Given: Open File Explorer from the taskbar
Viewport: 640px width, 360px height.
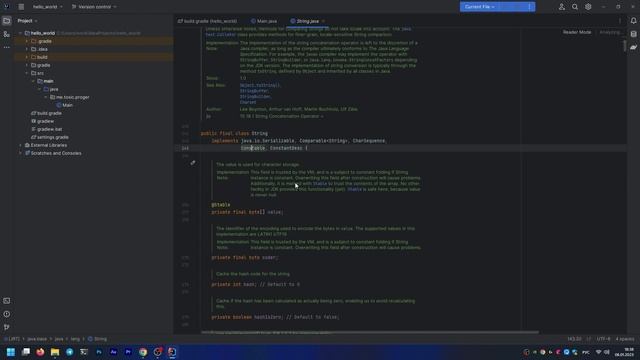Looking at the screenshot, I should pos(55,352).
